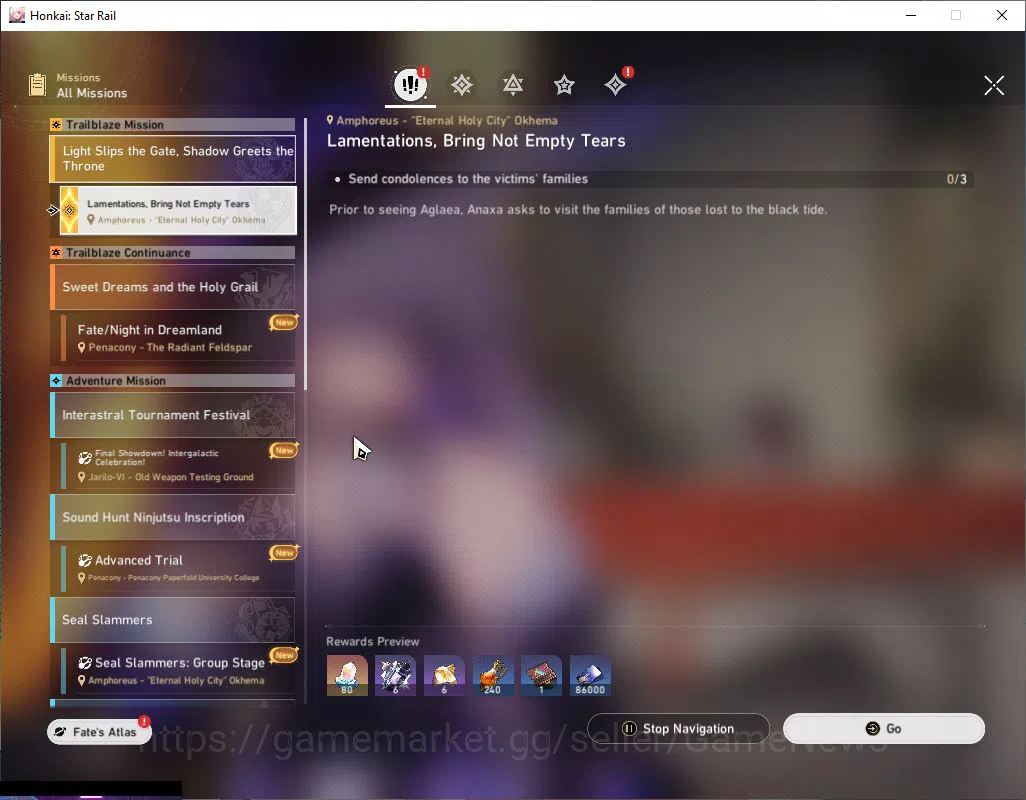Open Sound Hunt Ninjutsu Inscription chapter
The height and width of the screenshot is (800, 1026).
[x=173, y=517]
